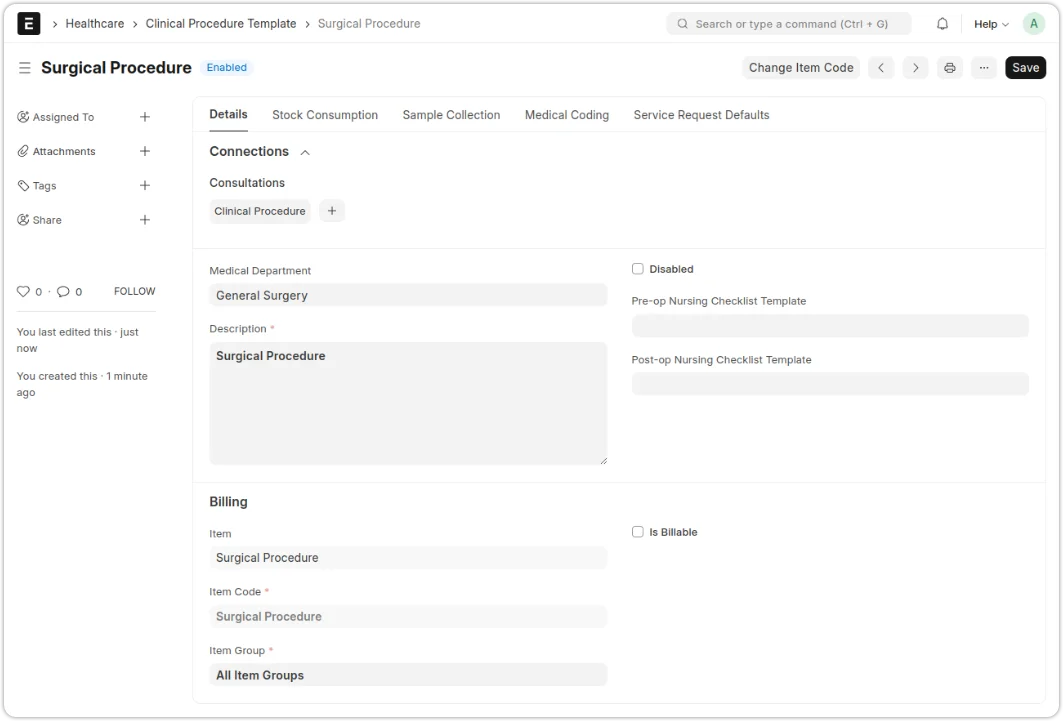1063x721 pixels.
Task: Click the search command bar
Action: [789, 24]
